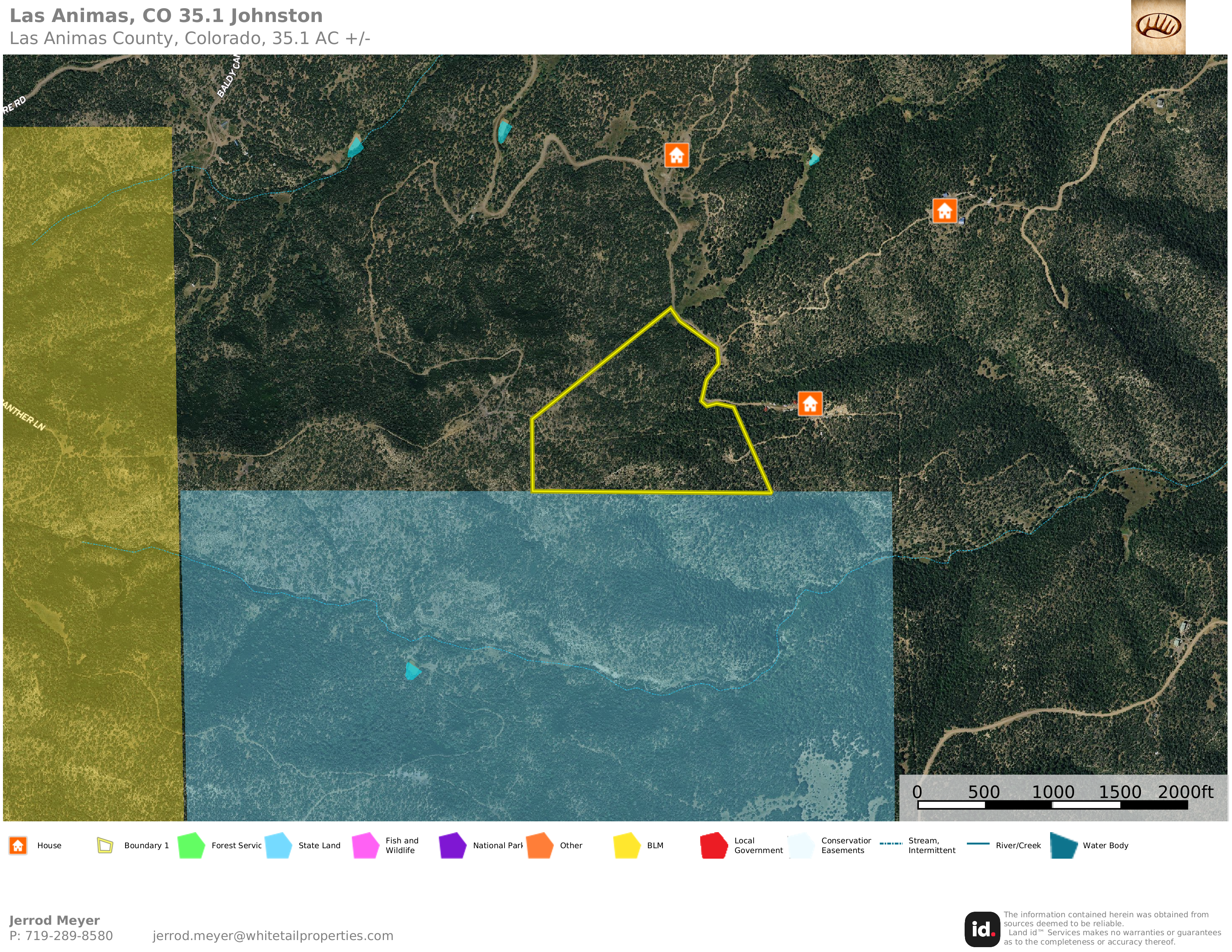Click the purple National Park swatch
This screenshot has height=952, width=1232.
452,845
